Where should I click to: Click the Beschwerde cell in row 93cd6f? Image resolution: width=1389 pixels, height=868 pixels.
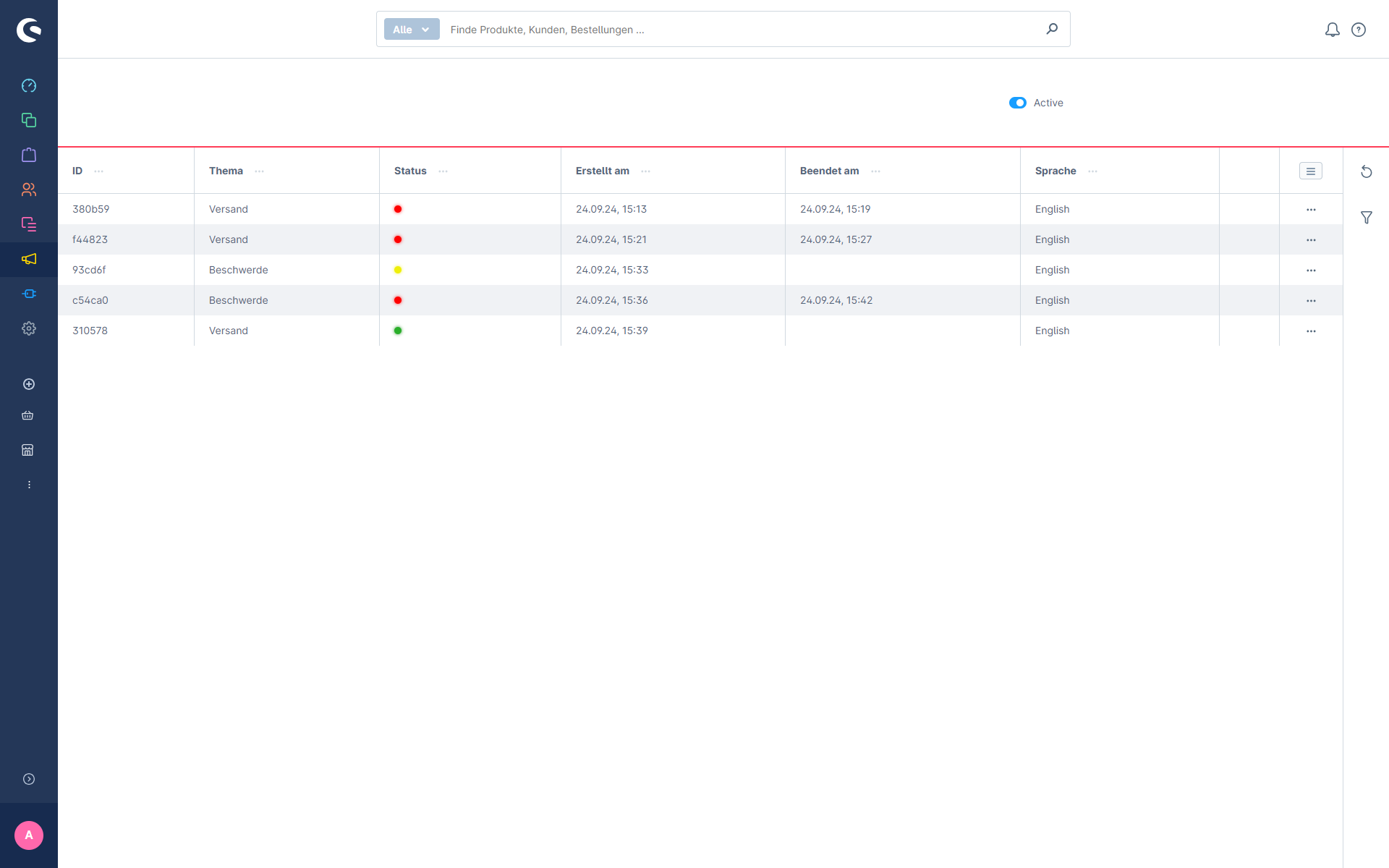[x=239, y=270]
